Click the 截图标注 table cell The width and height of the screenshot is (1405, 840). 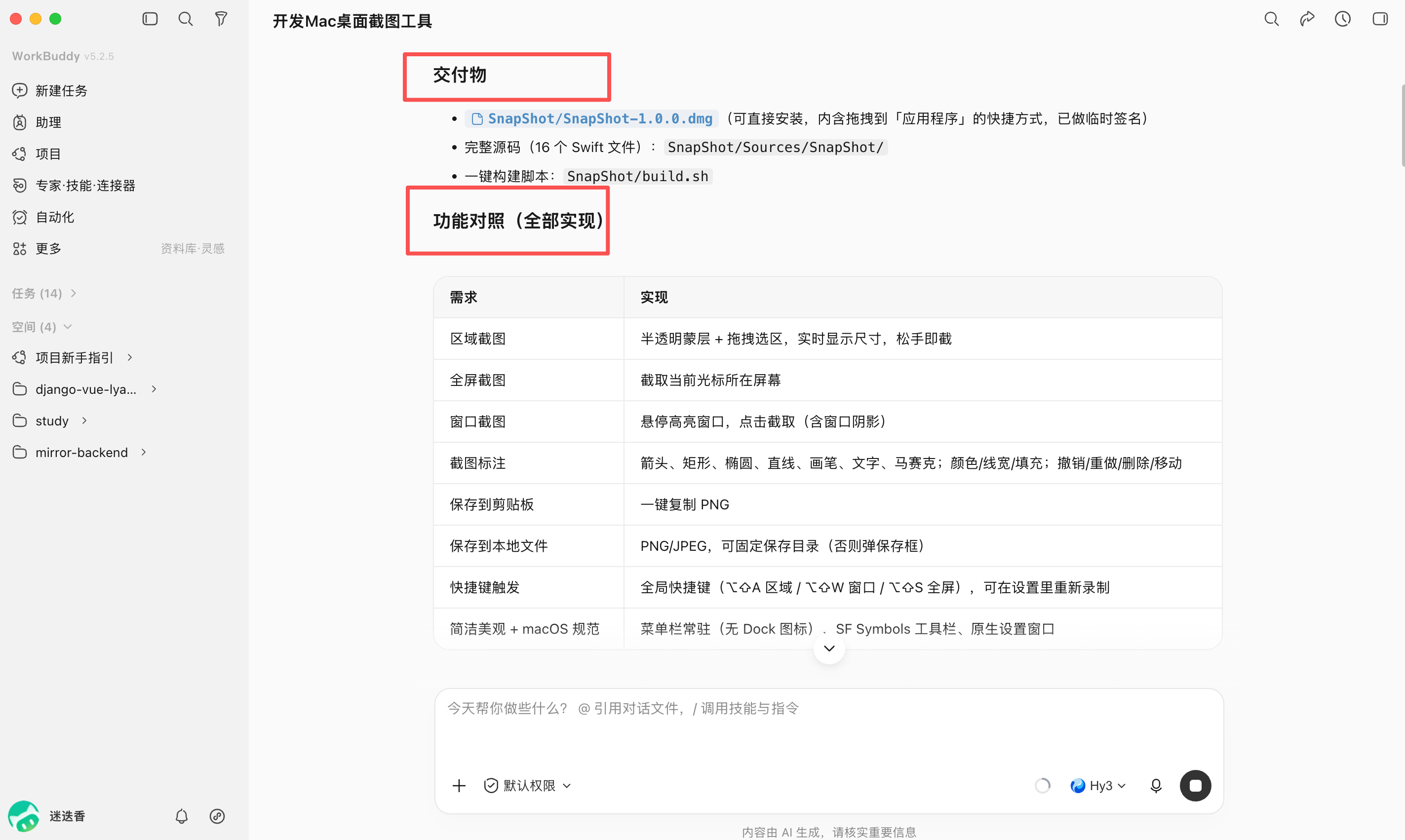(529, 462)
